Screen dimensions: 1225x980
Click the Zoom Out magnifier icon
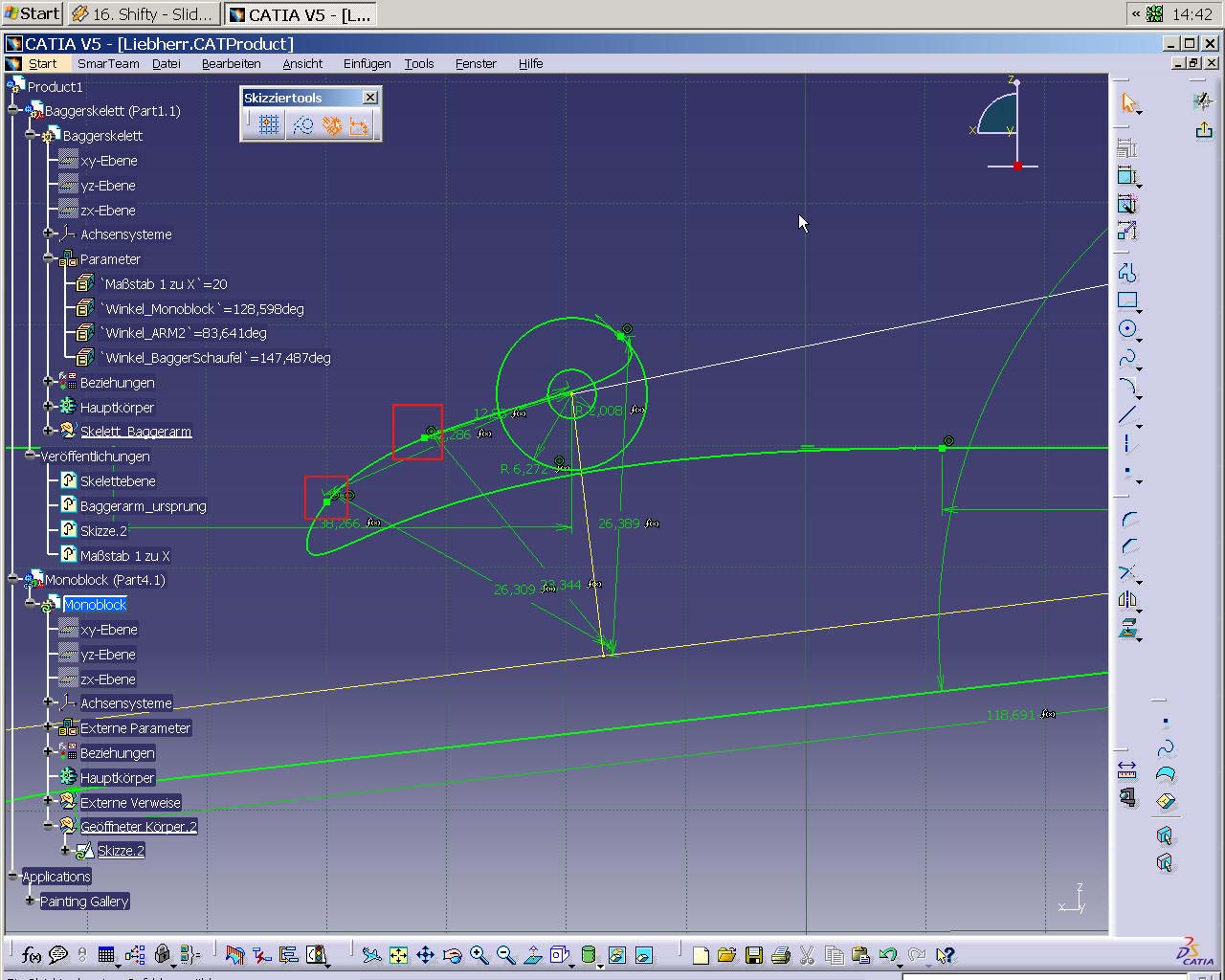505,954
